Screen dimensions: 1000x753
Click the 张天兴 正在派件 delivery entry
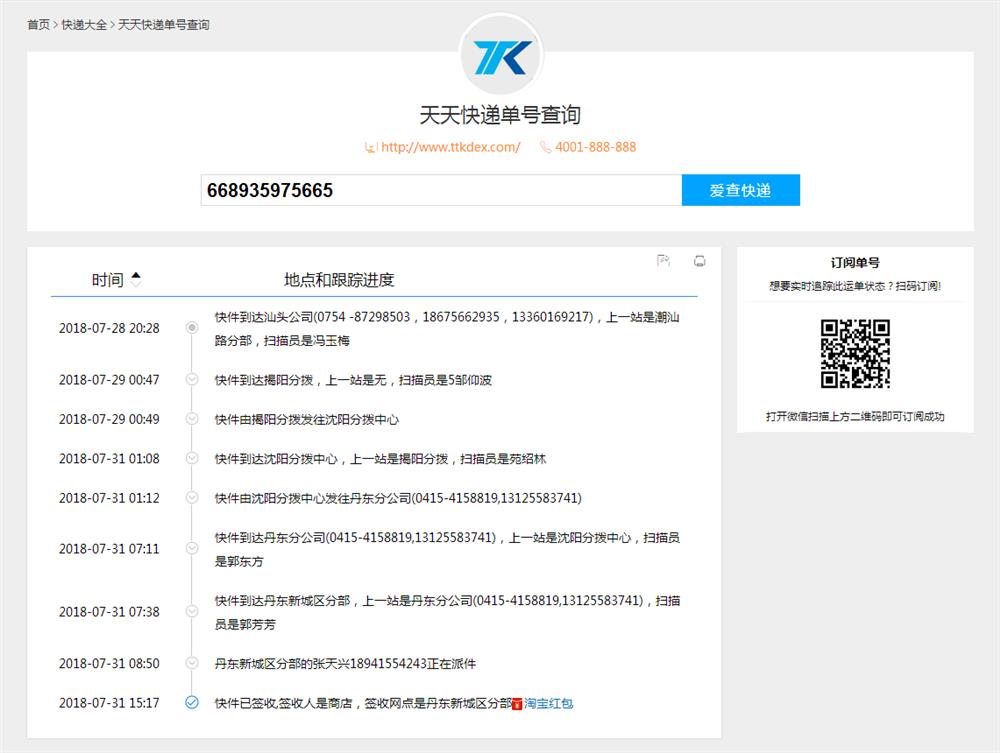[345, 664]
